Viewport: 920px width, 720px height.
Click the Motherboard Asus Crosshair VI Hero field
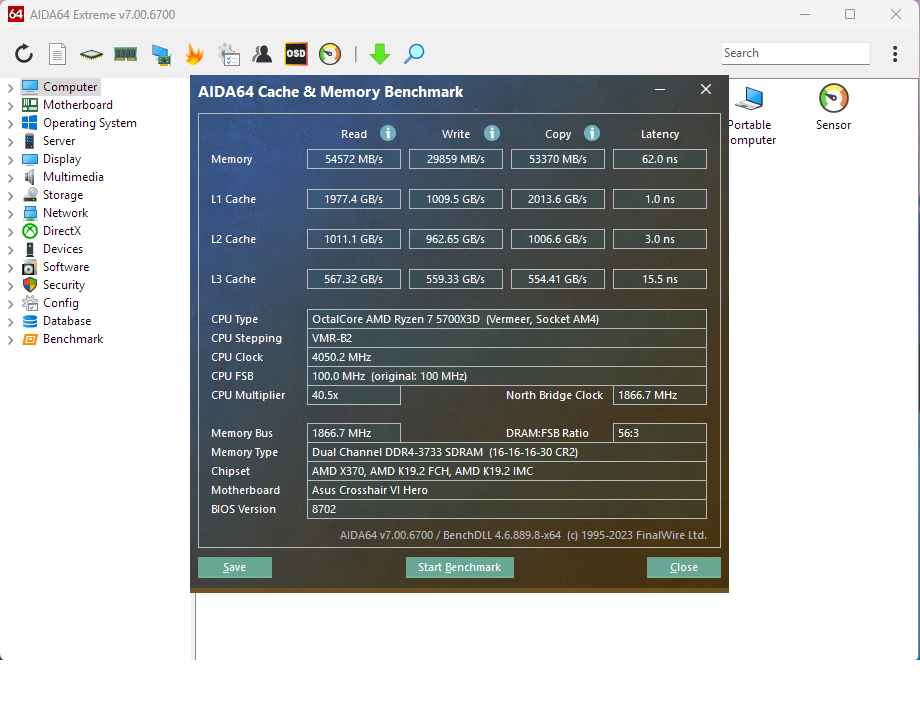506,491
